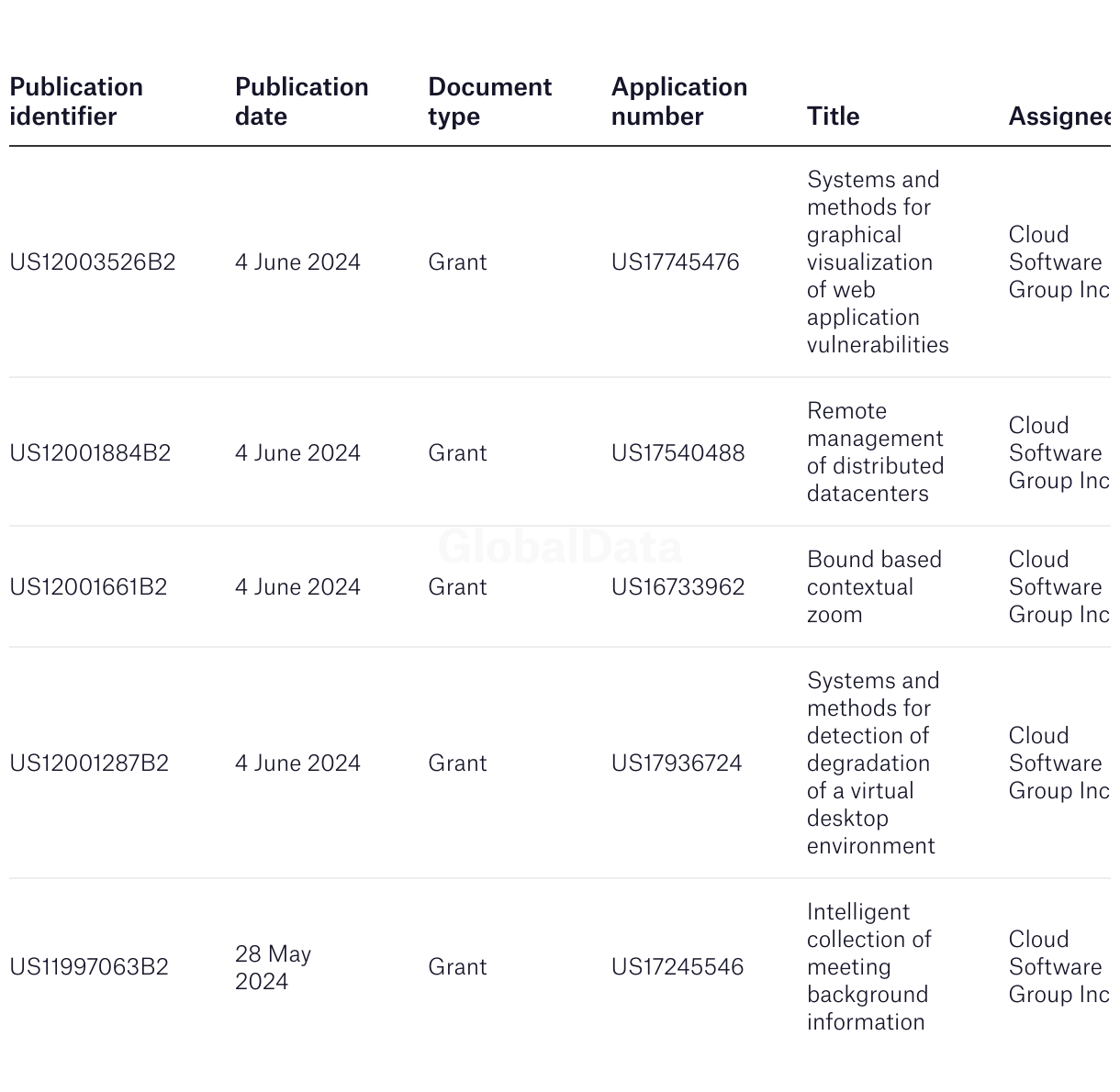Click the Title column header
The image size is (1120, 1092).
(x=834, y=117)
